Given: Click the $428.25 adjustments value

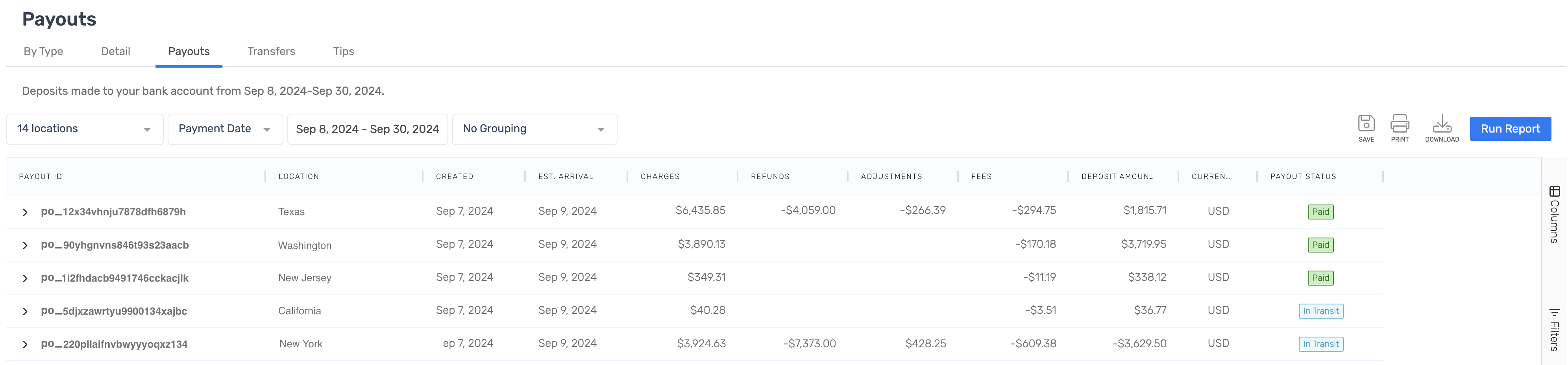Looking at the screenshot, I should (x=925, y=344).
